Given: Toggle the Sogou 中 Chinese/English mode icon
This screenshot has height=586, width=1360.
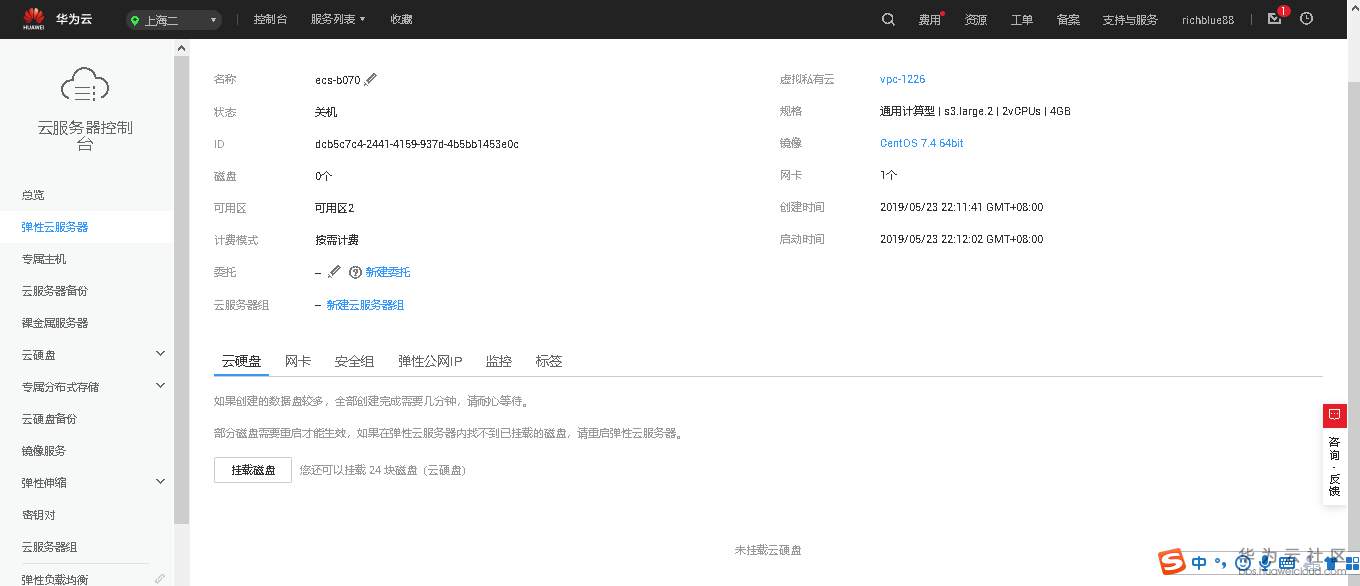Looking at the screenshot, I should click(1199, 563).
